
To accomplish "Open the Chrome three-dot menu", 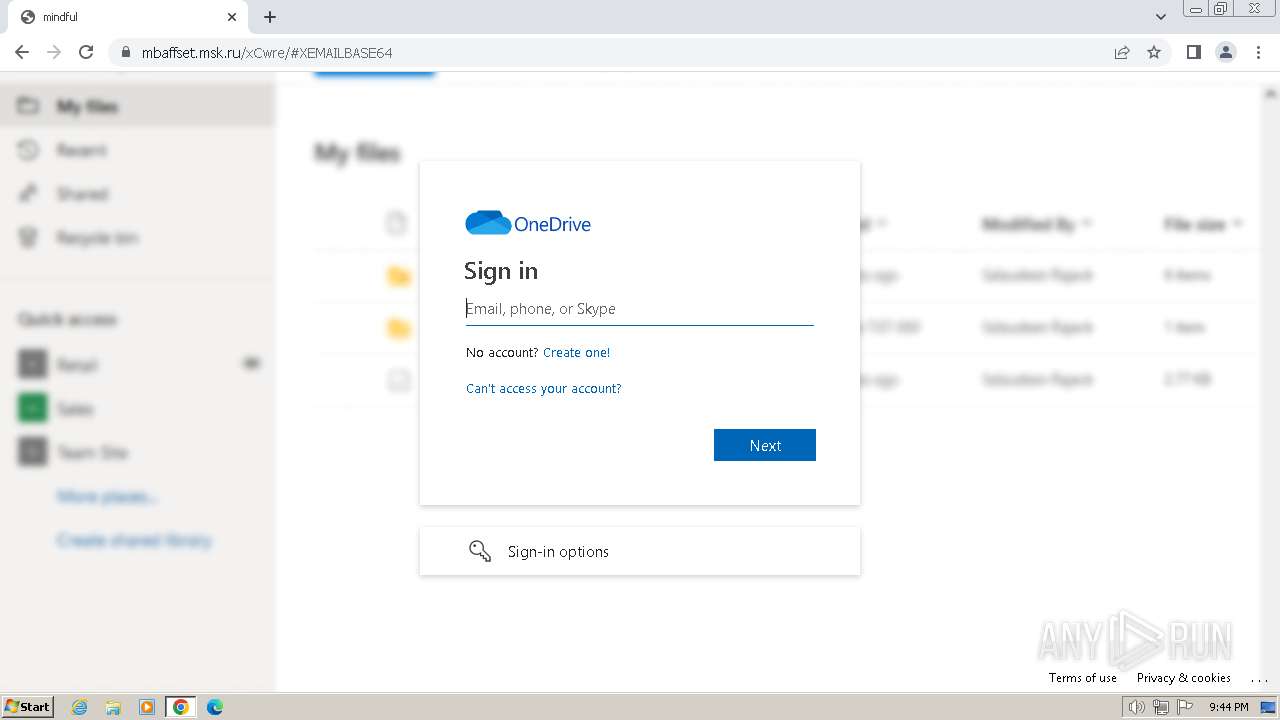I will pos(1258,52).
